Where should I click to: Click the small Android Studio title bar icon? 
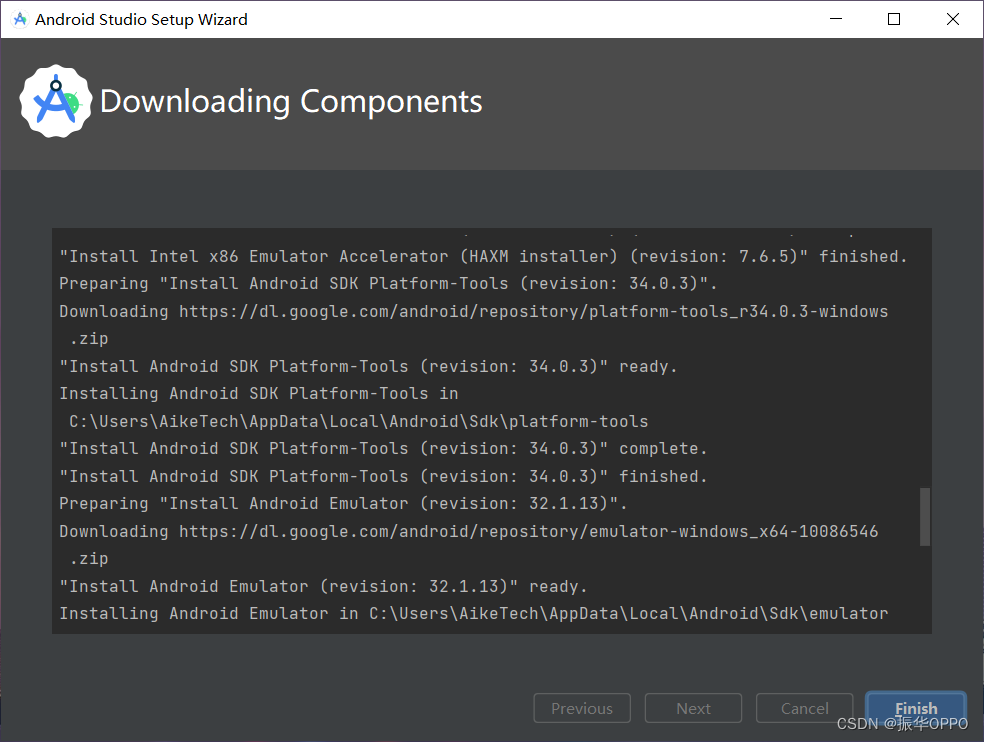click(x=20, y=19)
